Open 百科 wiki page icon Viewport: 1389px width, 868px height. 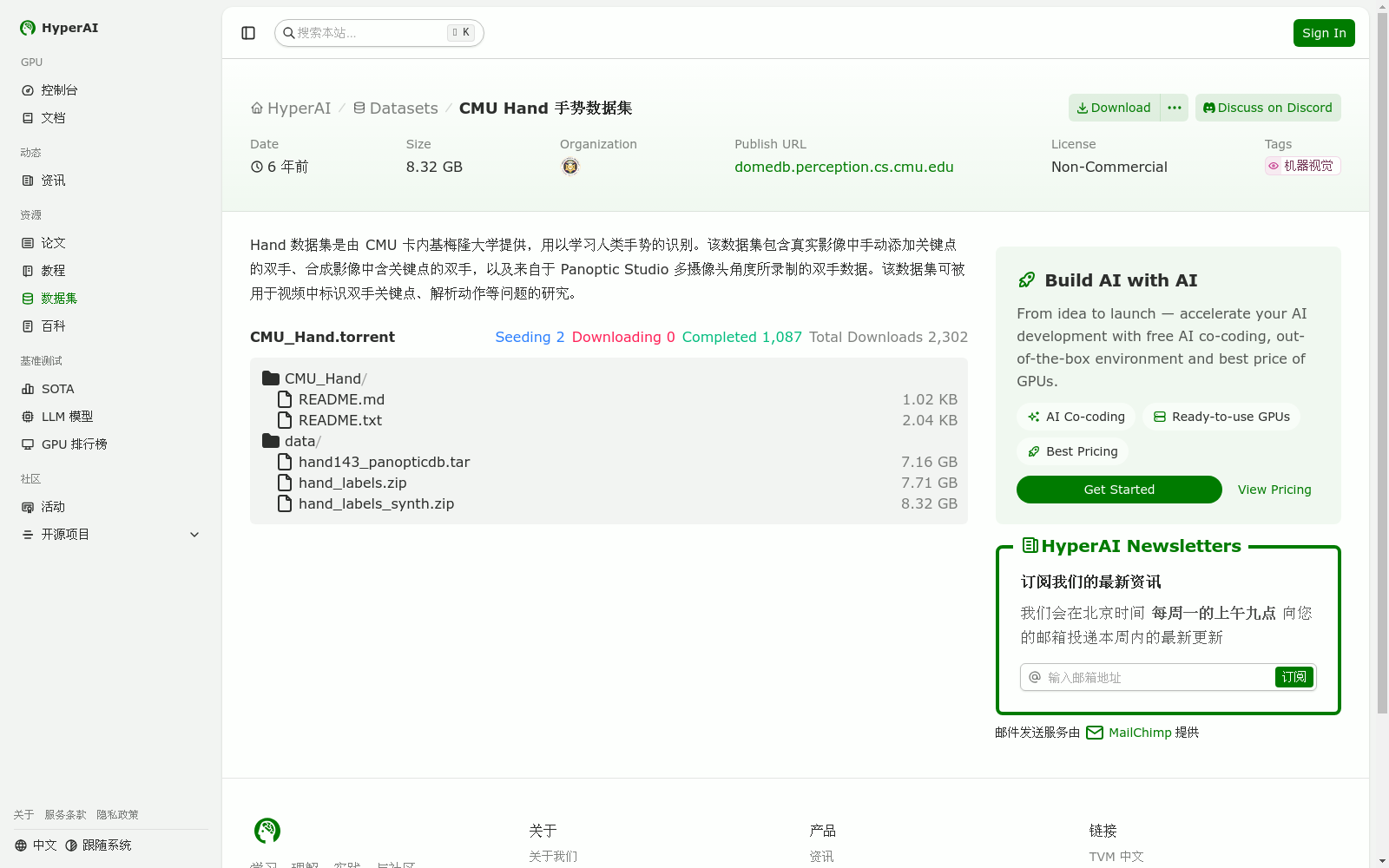click(x=28, y=326)
